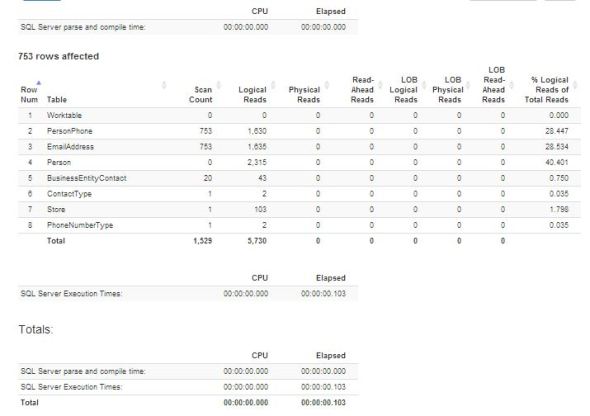Click Store's logical reads value 103

(260, 210)
